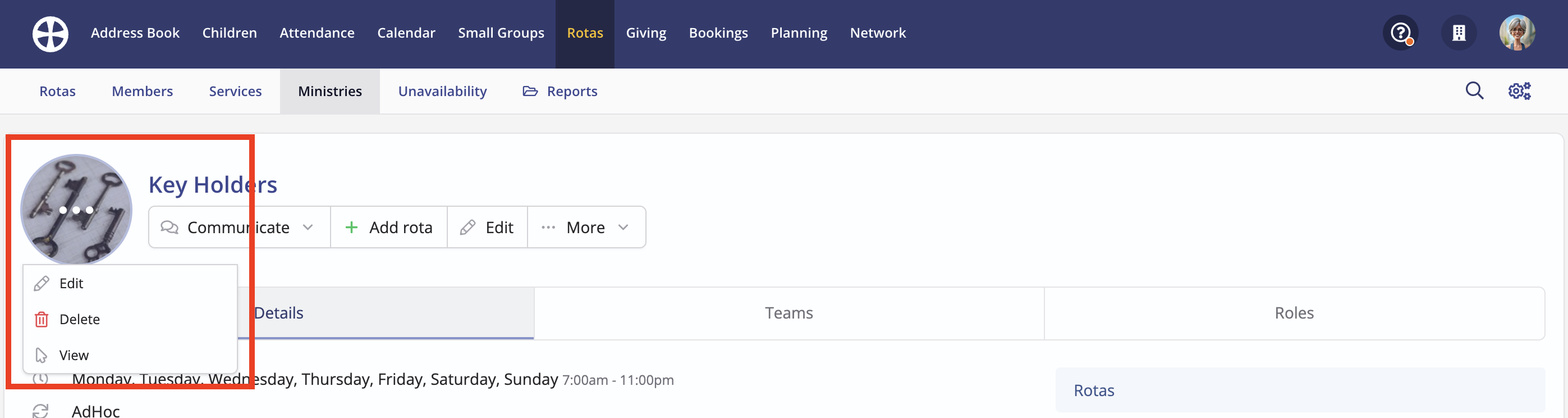This screenshot has width=1568, height=418.
Task: Open the Unavailability sub-tab
Action: point(443,92)
